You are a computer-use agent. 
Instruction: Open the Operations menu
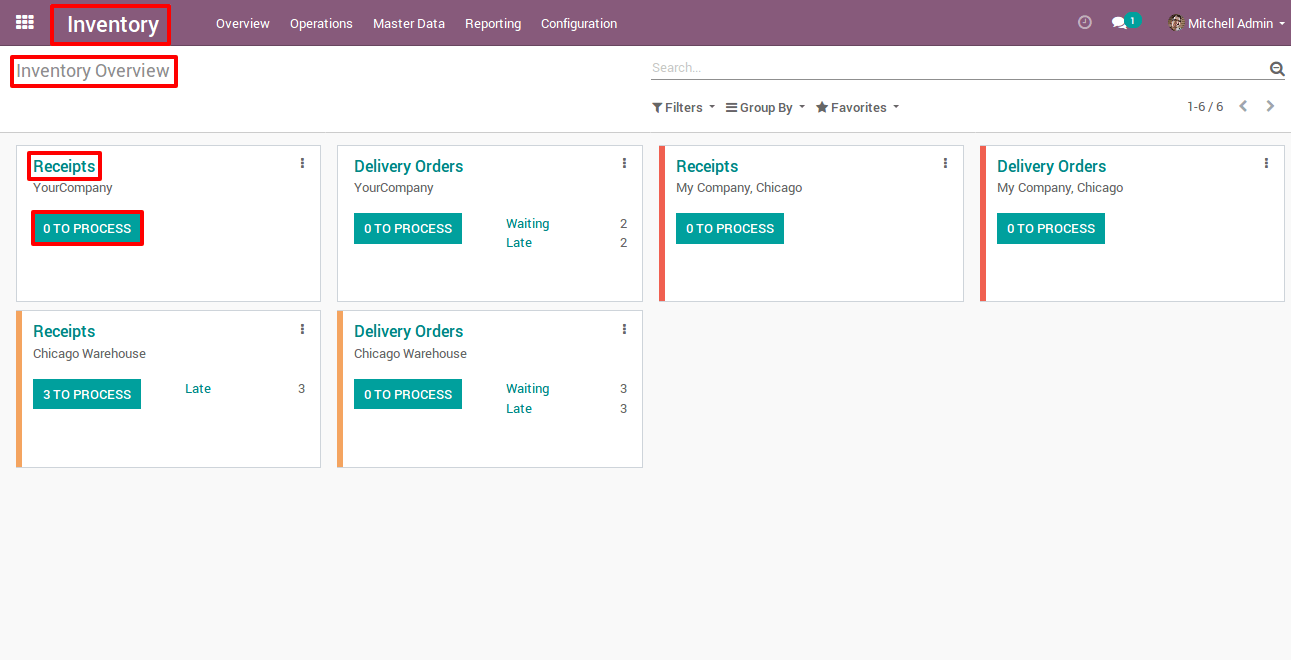point(321,23)
